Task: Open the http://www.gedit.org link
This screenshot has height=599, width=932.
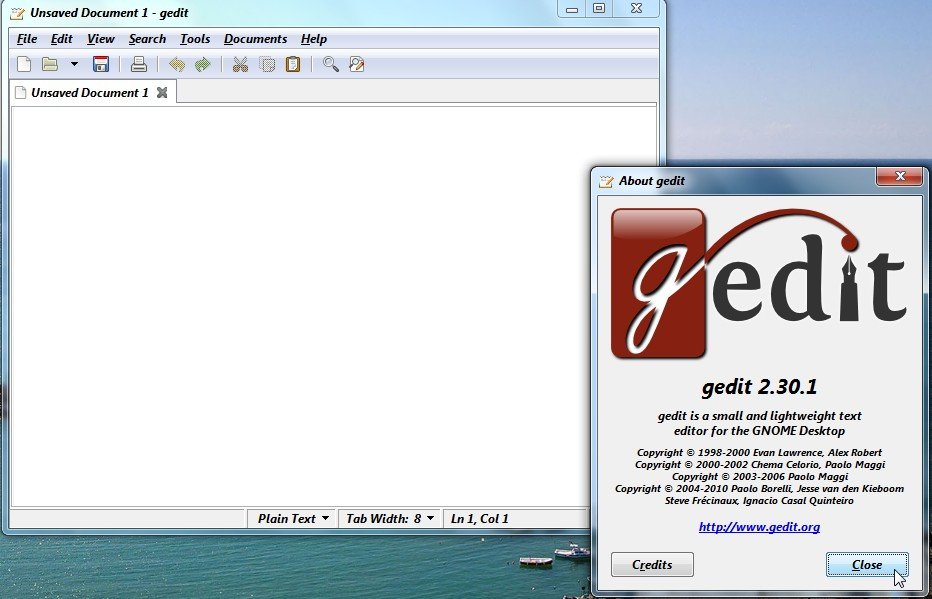Action: [759, 527]
